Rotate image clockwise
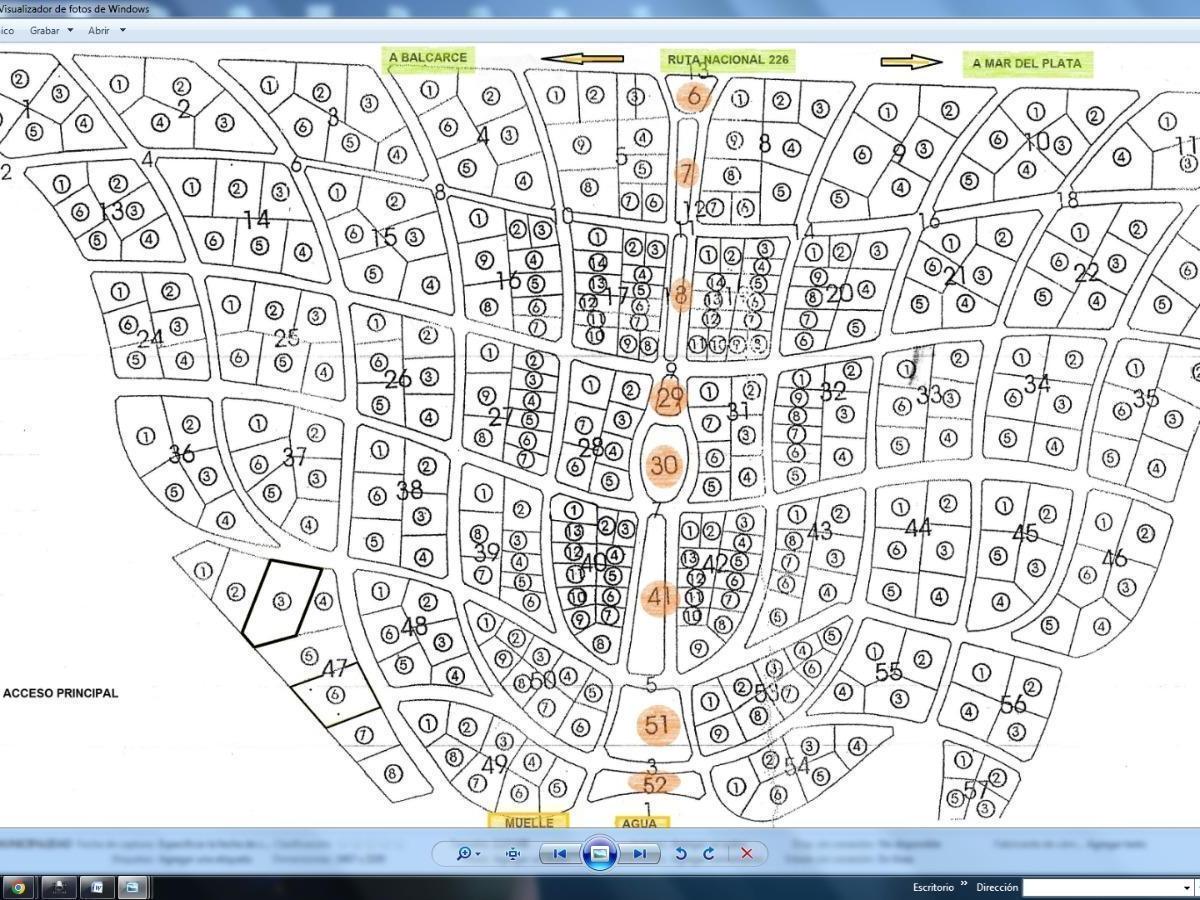 click(x=709, y=853)
